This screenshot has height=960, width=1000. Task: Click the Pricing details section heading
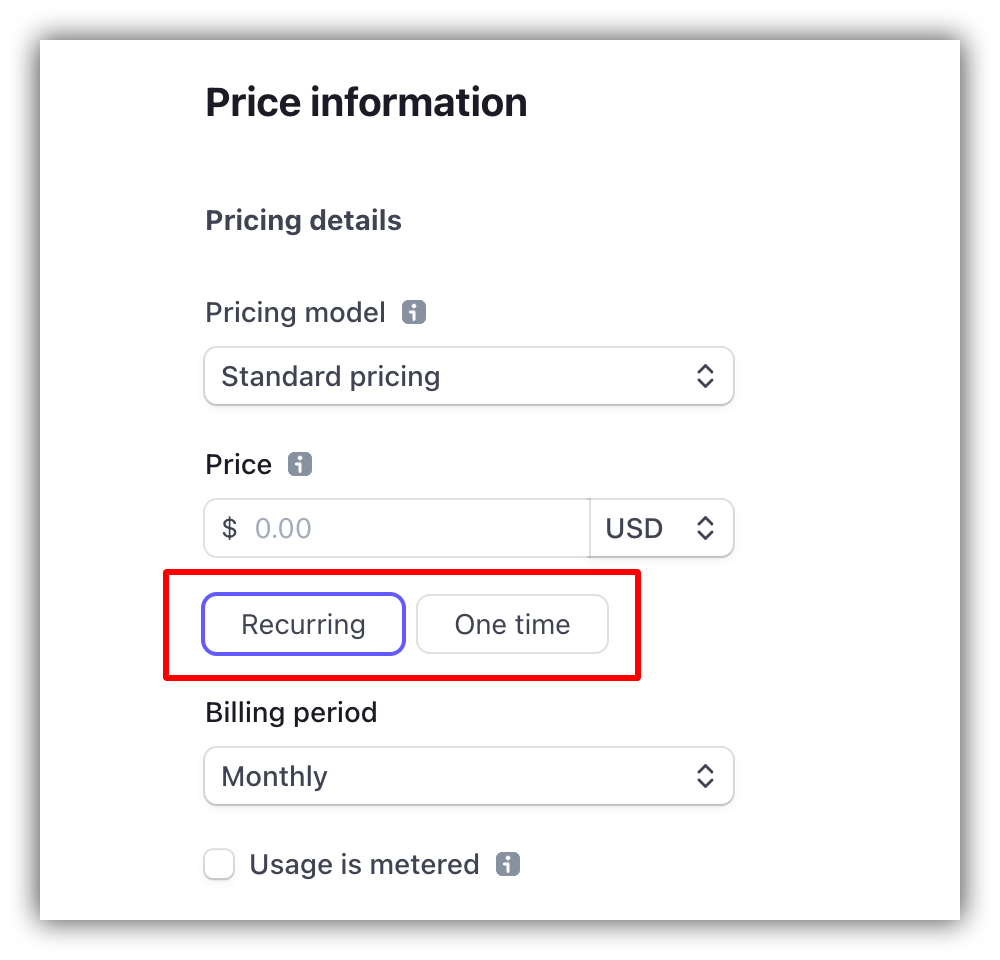303,220
